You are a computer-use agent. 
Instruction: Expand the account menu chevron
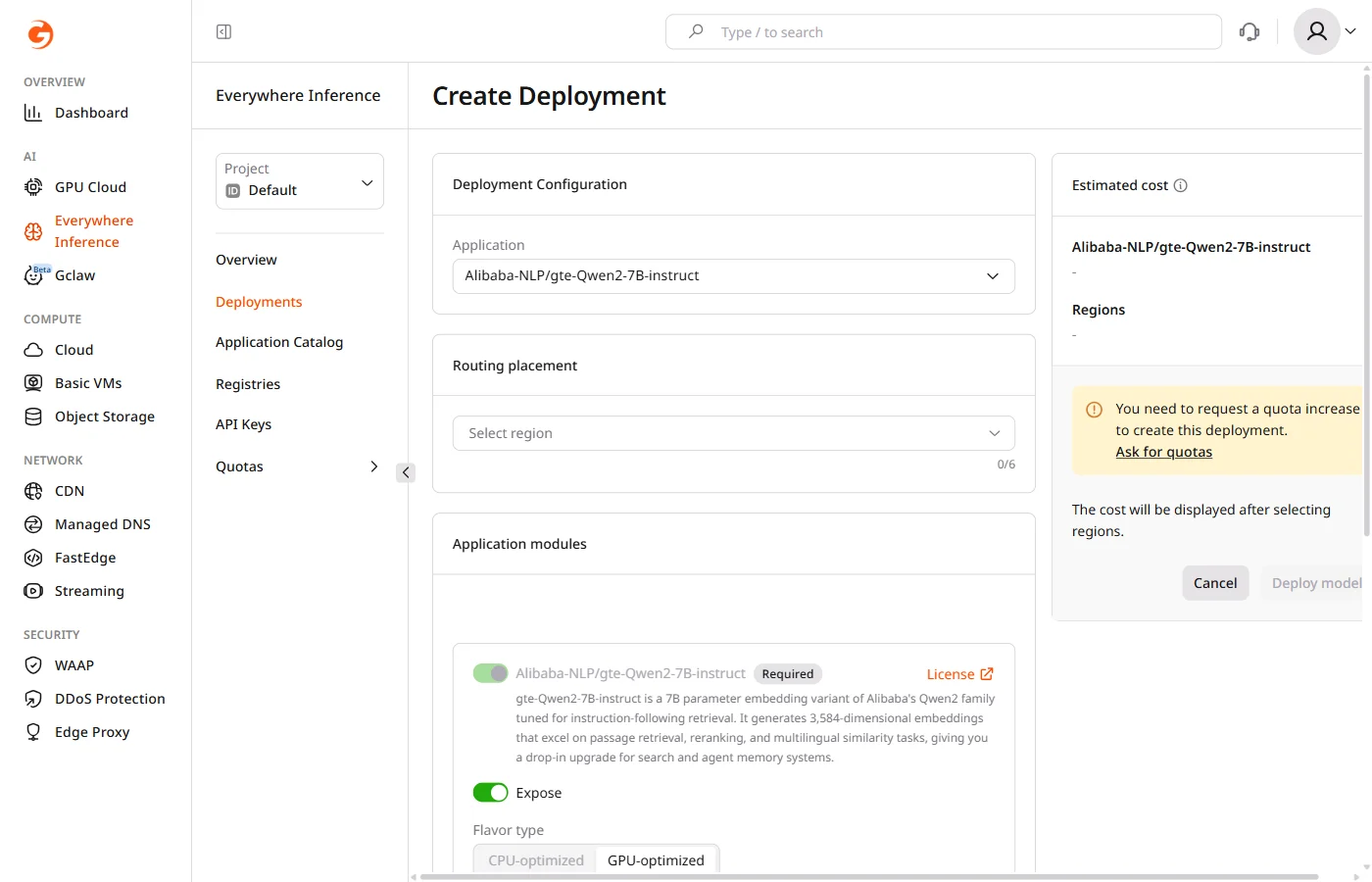point(1350,31)
